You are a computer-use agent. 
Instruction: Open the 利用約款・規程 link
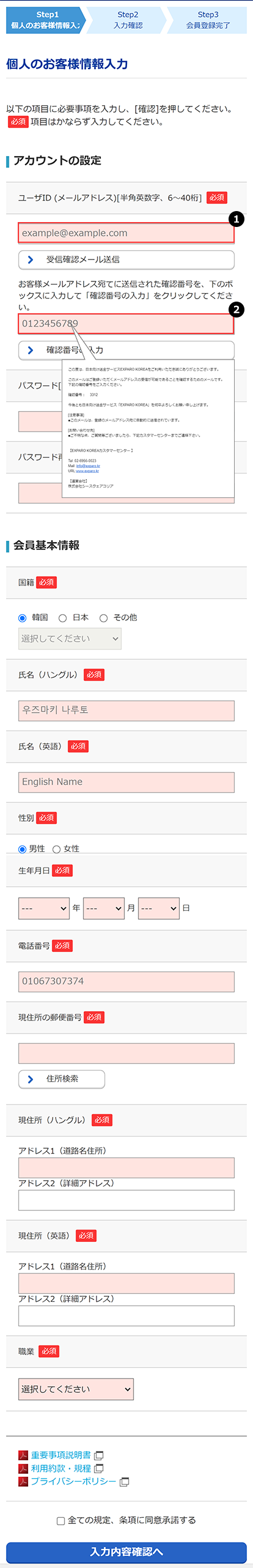[x=61, y=1468]
